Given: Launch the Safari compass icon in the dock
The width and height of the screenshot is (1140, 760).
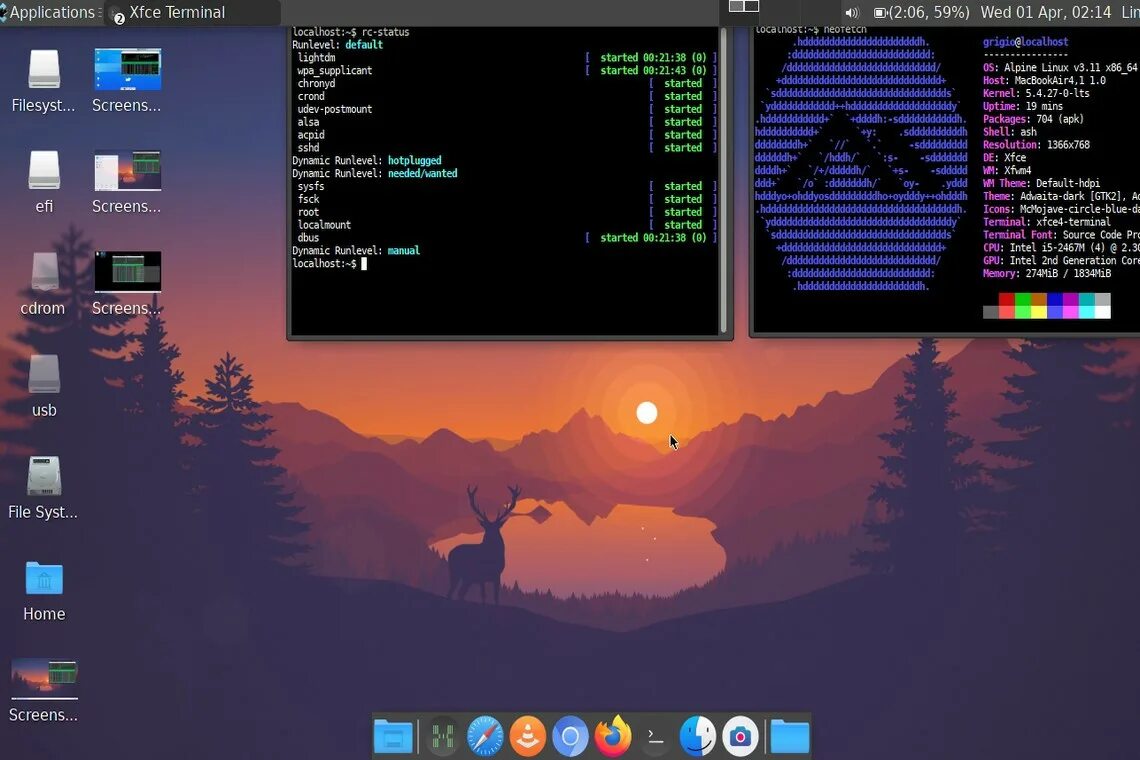Looking at the screenshot, I should tap(485, 737).
